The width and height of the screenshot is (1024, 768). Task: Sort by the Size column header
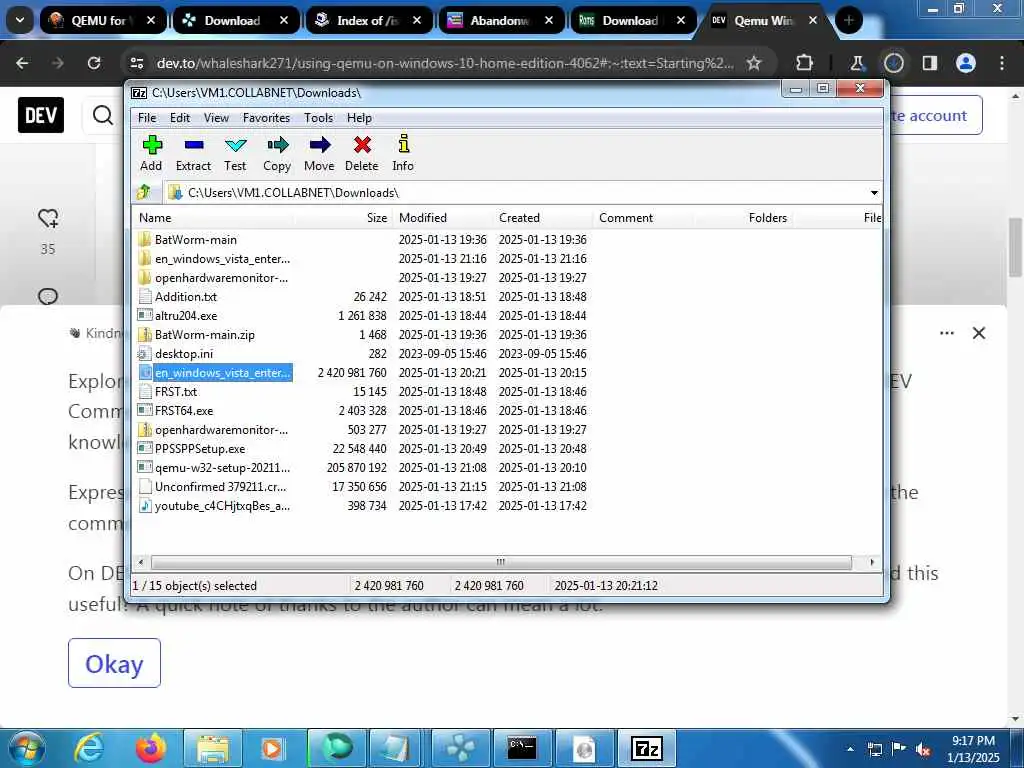pyautogui.click(x=344, y=218)
